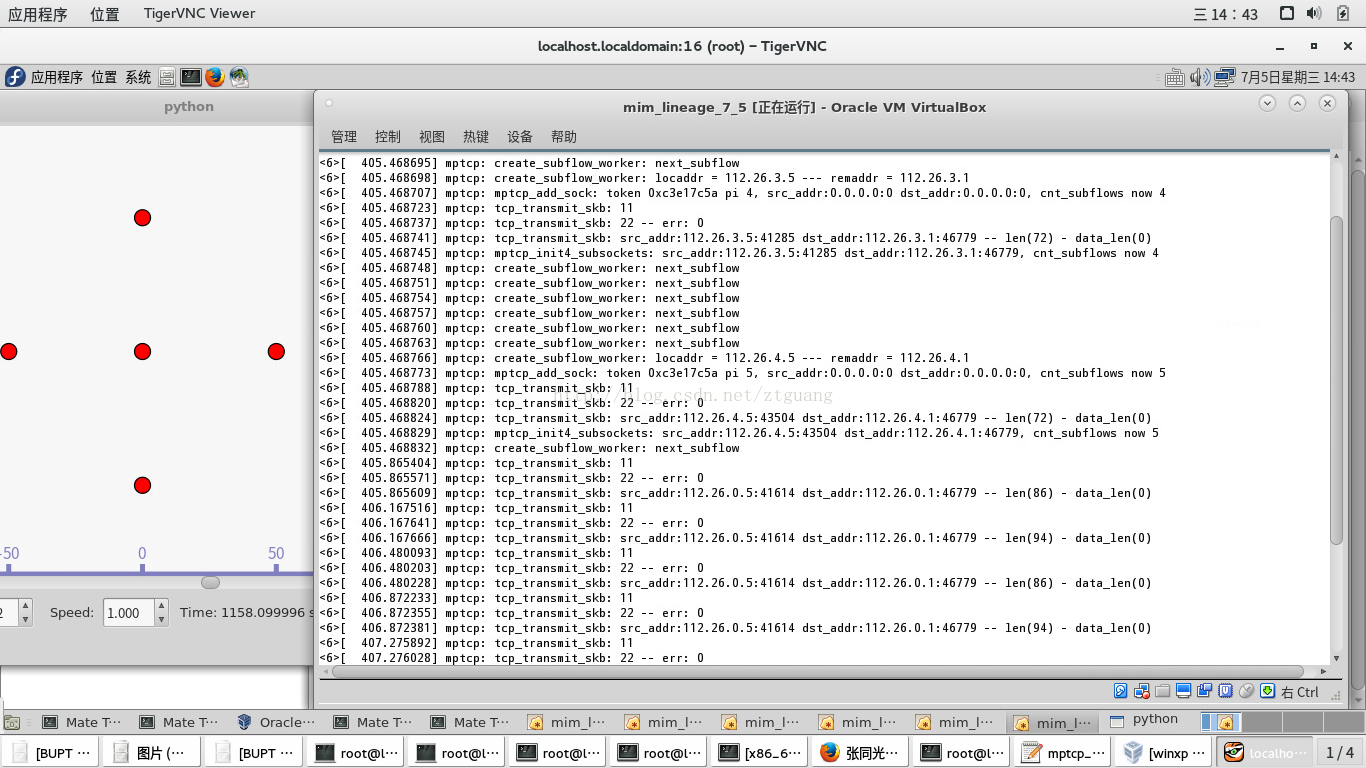Switch to python window in inner taskbar
This screenshot has height=768, width=1366.
pos(1144,720)
